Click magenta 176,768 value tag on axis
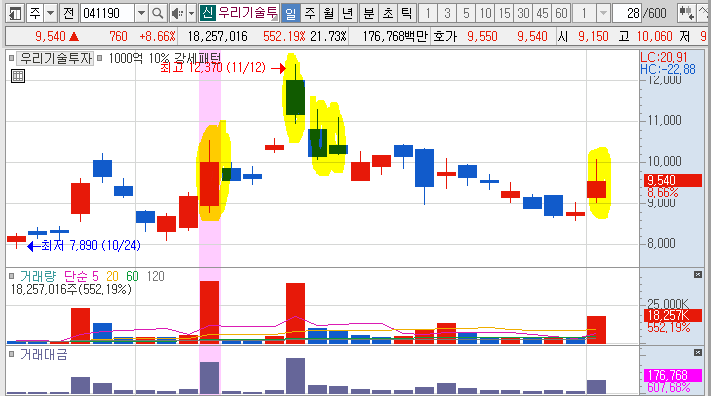711x396 pixels. pos(673,375)
